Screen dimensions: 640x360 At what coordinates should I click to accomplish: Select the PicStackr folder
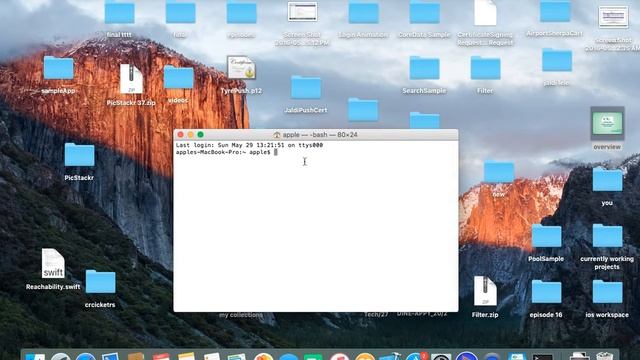pos(79,155)
